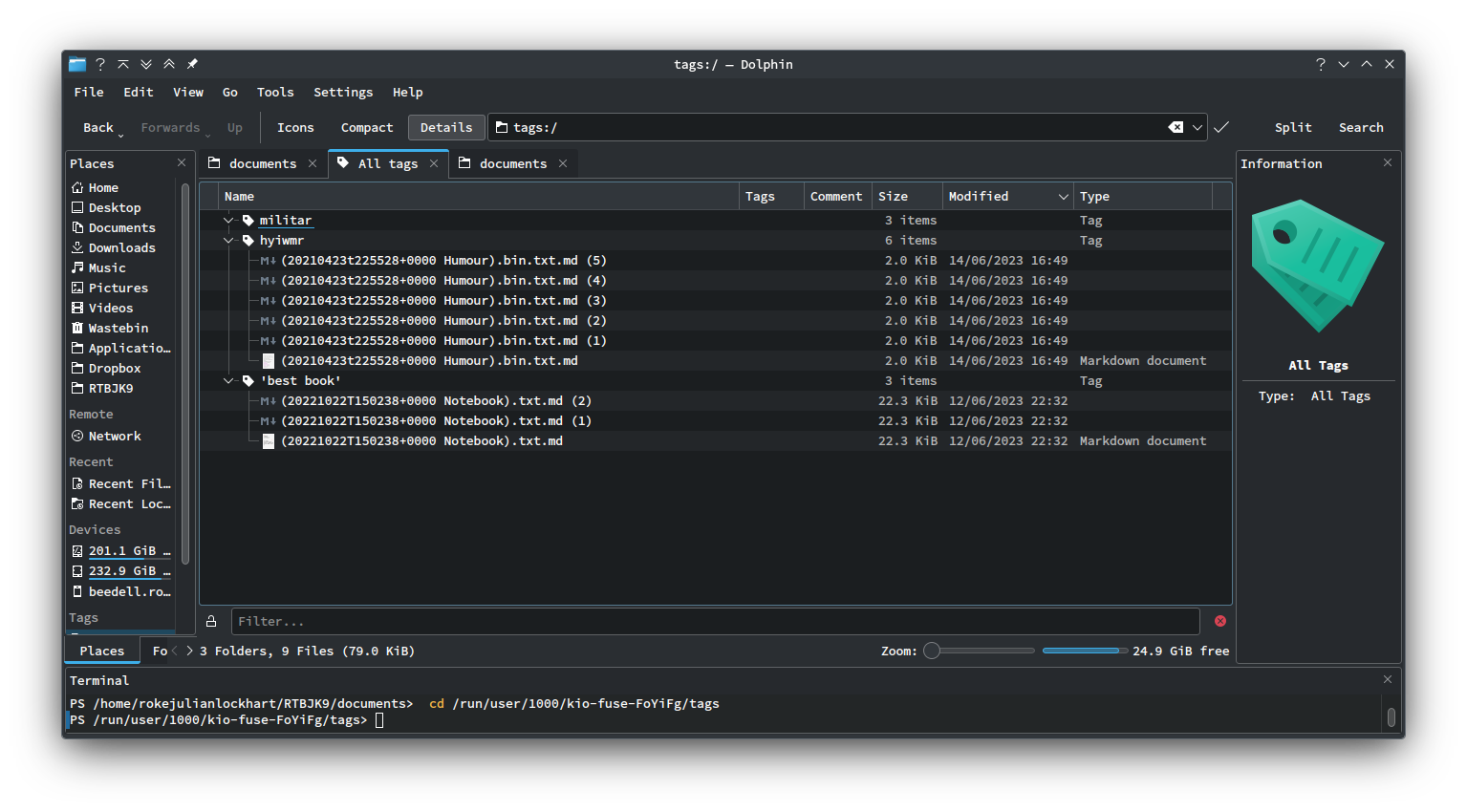Clear the location bar with the clear icon
Image resolution: width=1467 pixels, height=812 pixels.
coord(1176,127)
